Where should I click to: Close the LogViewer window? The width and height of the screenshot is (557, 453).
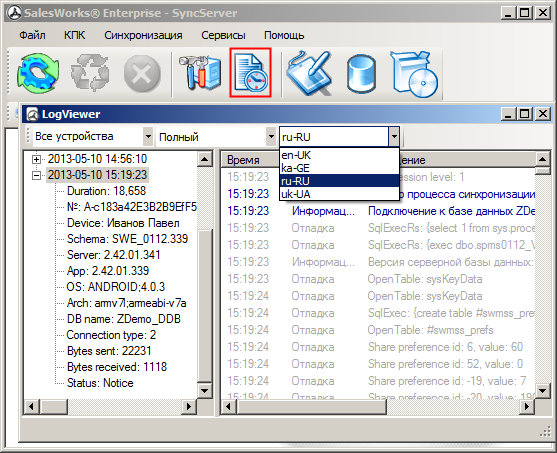tap(543, 114)
